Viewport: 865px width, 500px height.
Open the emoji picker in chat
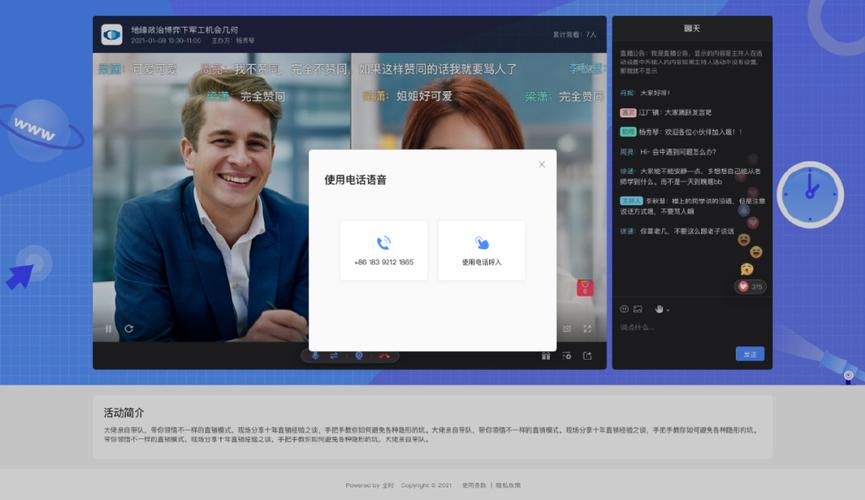624,309
